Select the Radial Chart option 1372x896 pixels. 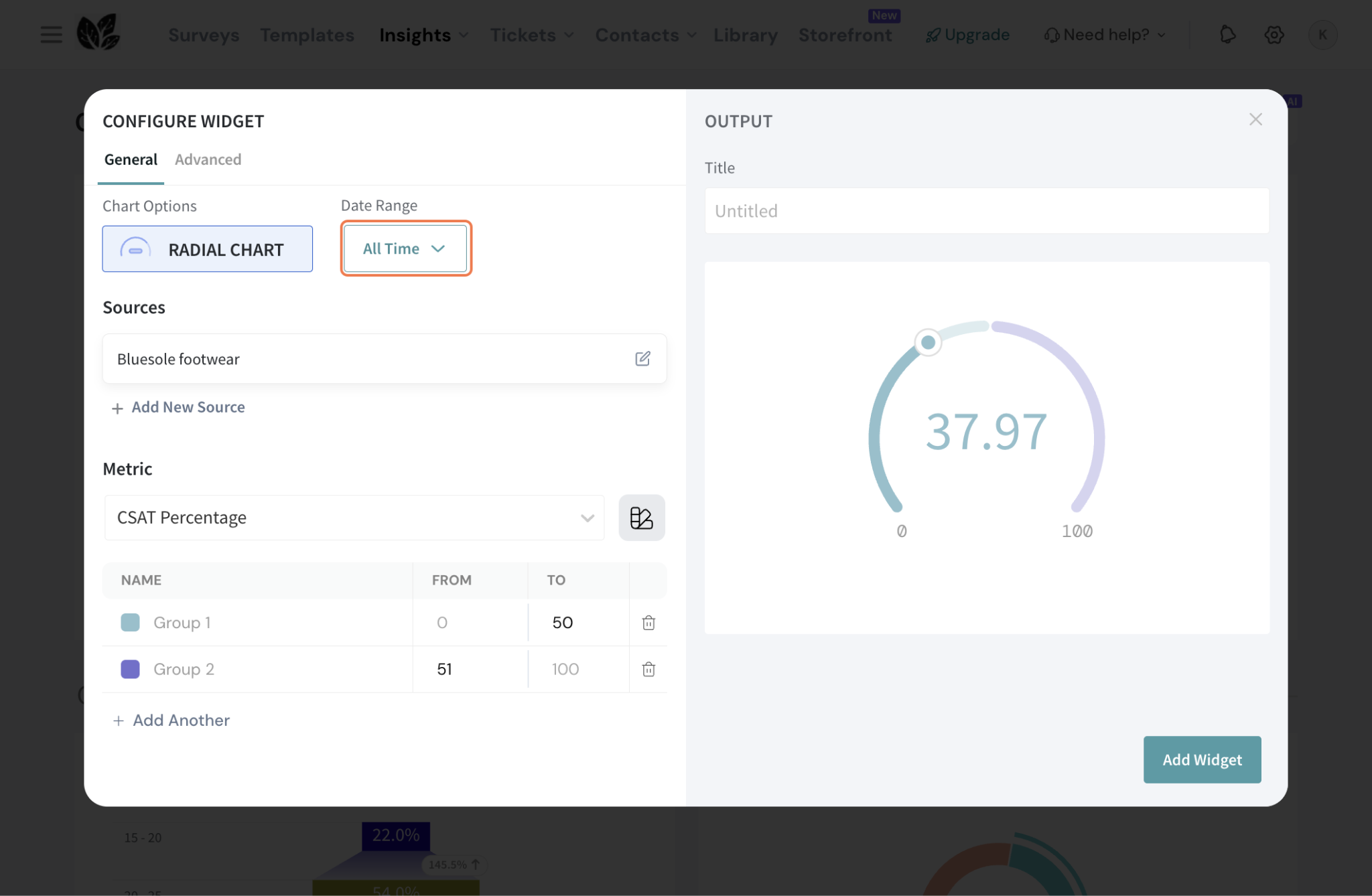pyautogui.click(x=207, y=249)
